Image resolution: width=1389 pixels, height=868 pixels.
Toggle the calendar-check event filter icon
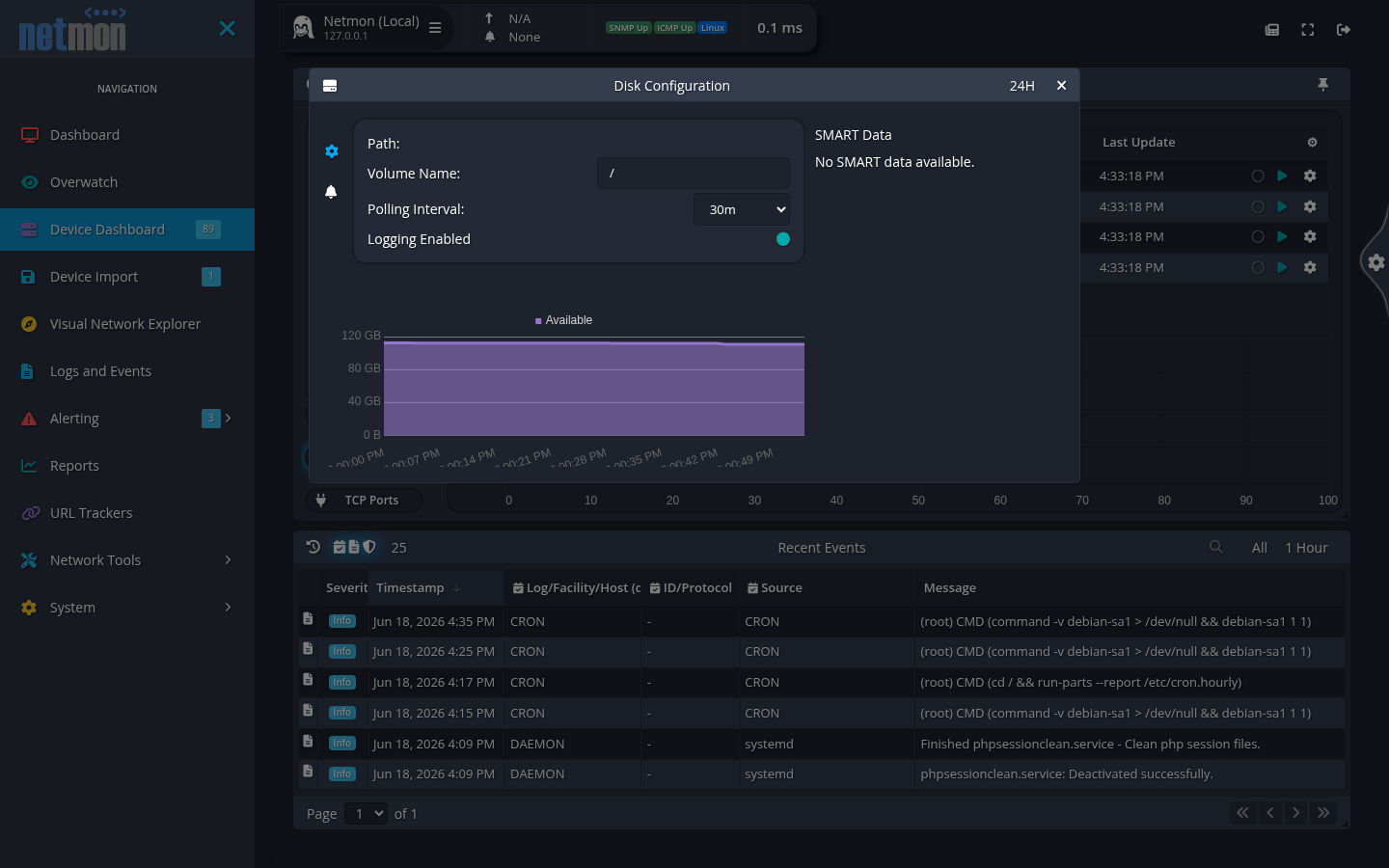(340, 547)
